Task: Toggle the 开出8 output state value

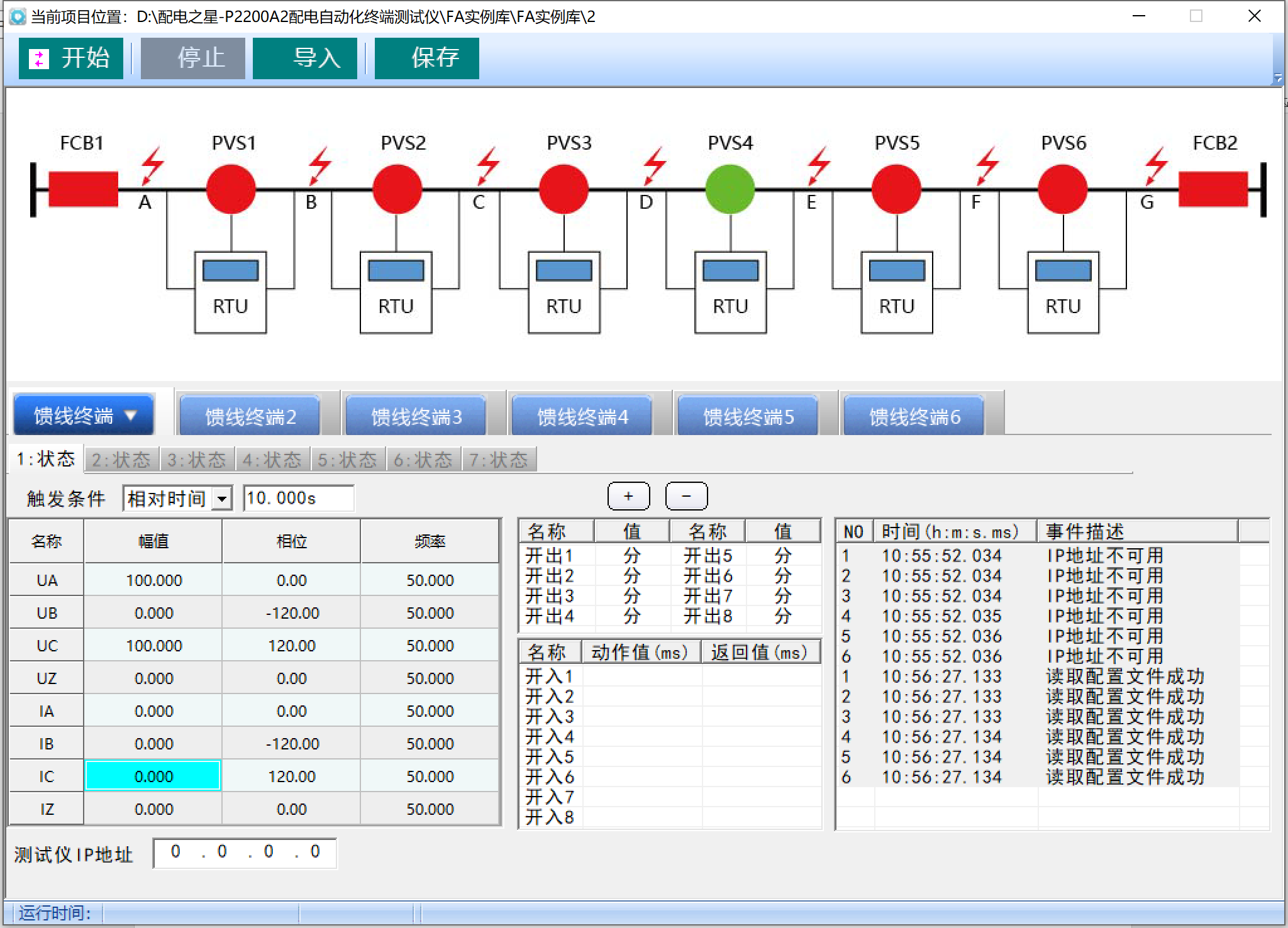Action: point(782,616)
